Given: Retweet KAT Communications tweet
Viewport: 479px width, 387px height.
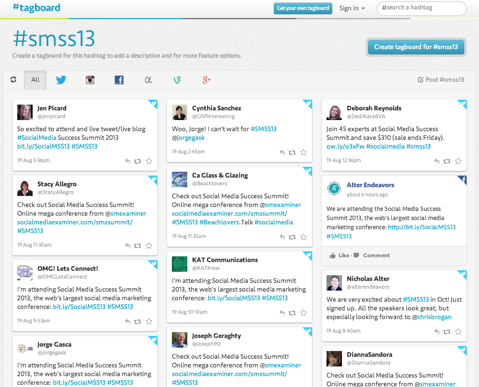Looking at the screenshot, I should click(292, 313).
